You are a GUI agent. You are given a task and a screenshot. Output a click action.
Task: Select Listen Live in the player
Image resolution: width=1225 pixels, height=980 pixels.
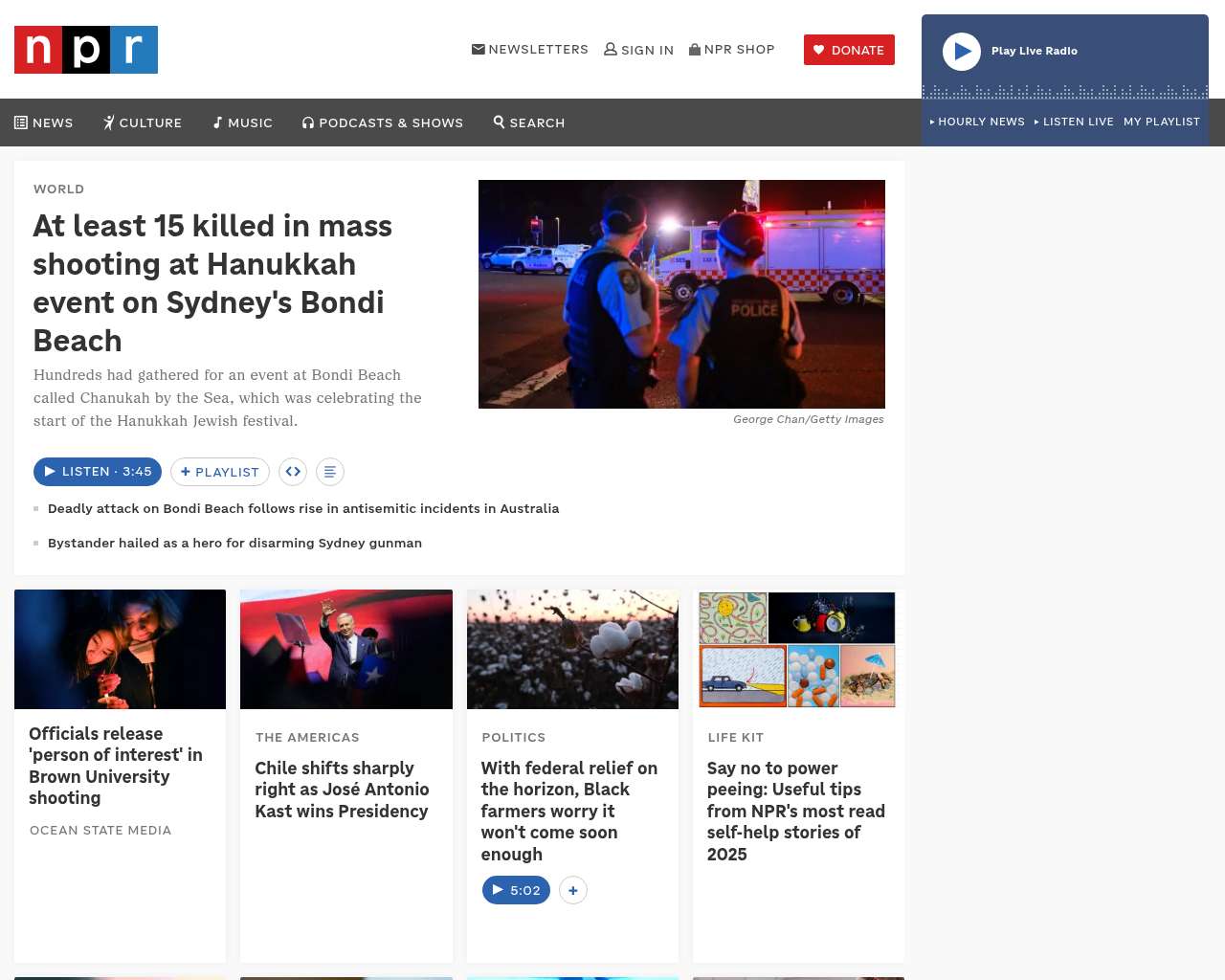(1075, 122)
